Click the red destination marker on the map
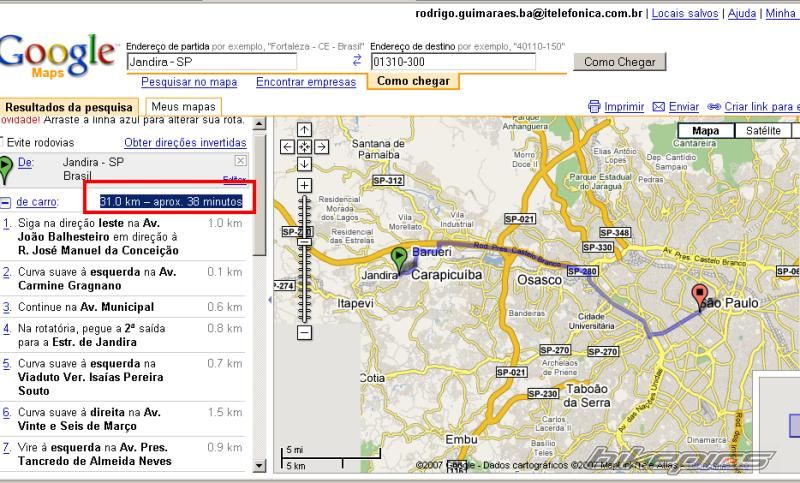The height and width of the screenshot is (483, 800). click(x=699, y=297)
